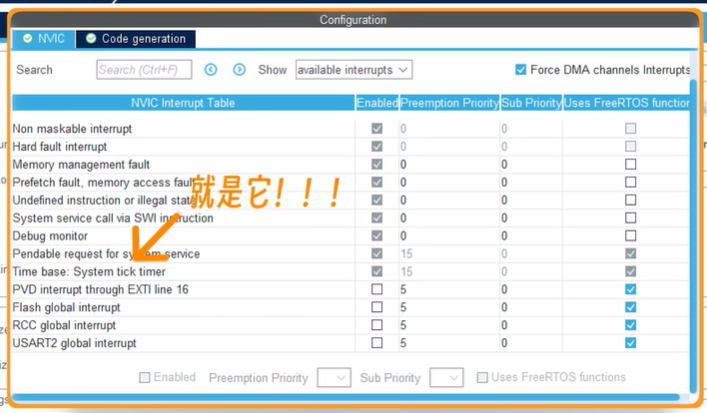Toggle FreeRTOS functions for Prefetch fault row
Viewport: 707px width, 413px height.
click(630, 182)
